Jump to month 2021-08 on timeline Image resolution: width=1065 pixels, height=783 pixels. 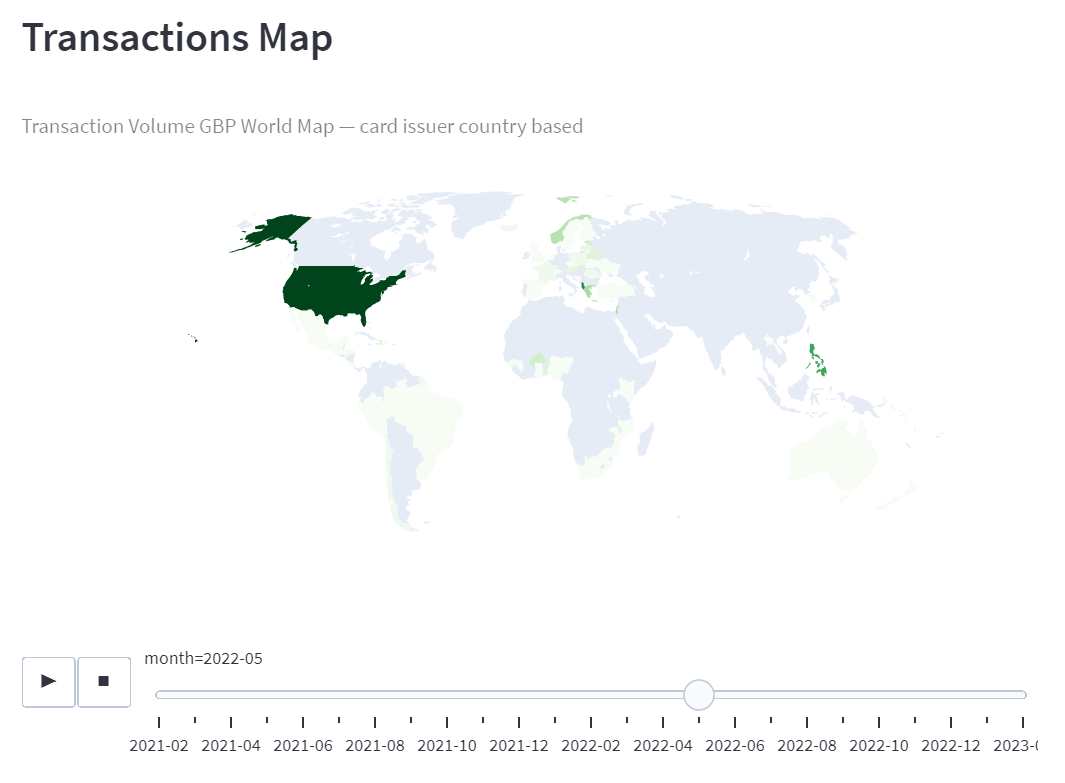click(x=375, y=745)
